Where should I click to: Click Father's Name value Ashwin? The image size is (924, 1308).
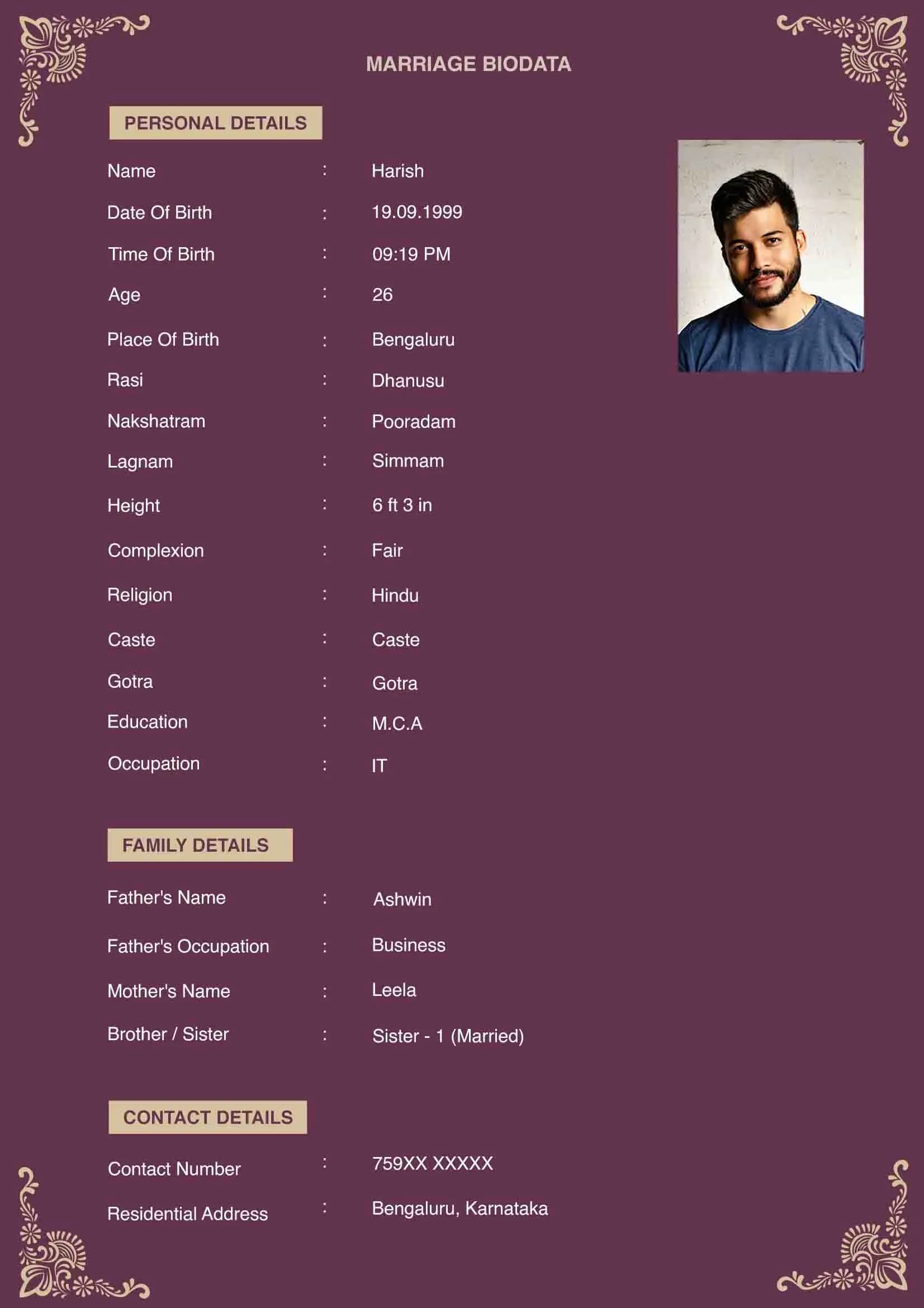(x=401, y=900)
